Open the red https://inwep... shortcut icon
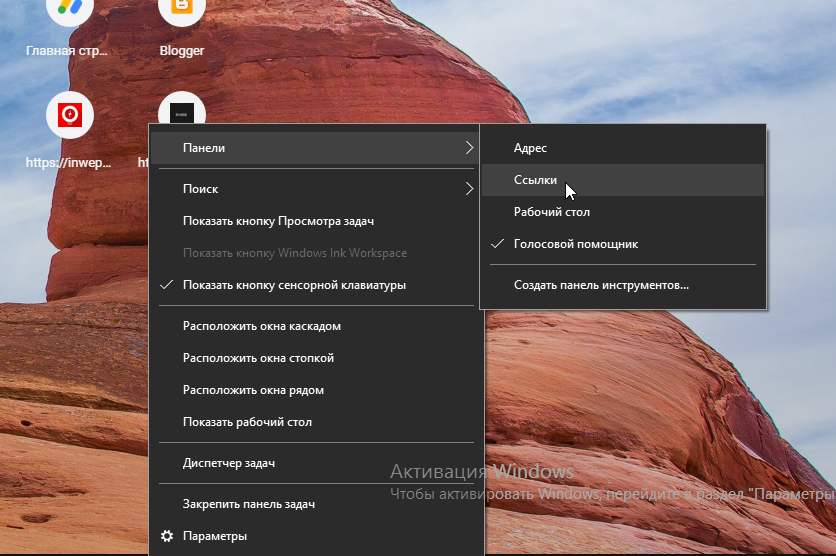Screen dimensions: 836x556 70,115
